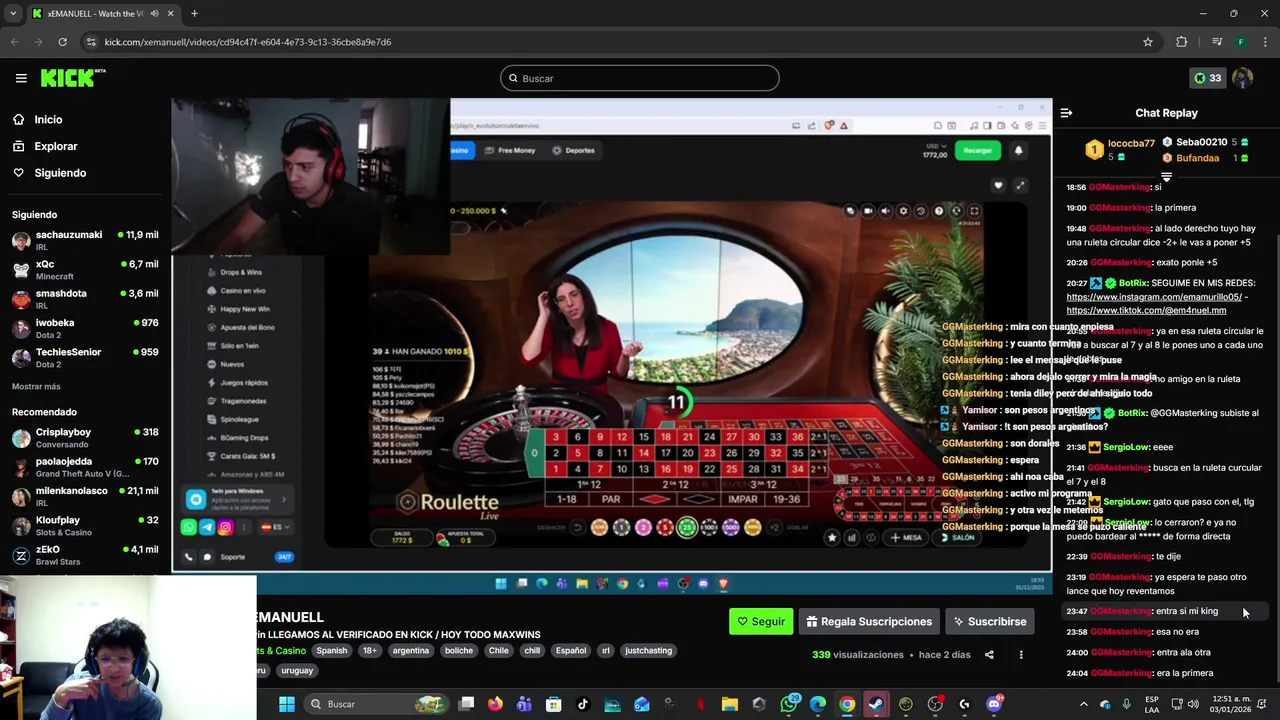The image size is (1280, 720).
Task: Open lococba77 in the chat leaderboard
Action: 1121,150
